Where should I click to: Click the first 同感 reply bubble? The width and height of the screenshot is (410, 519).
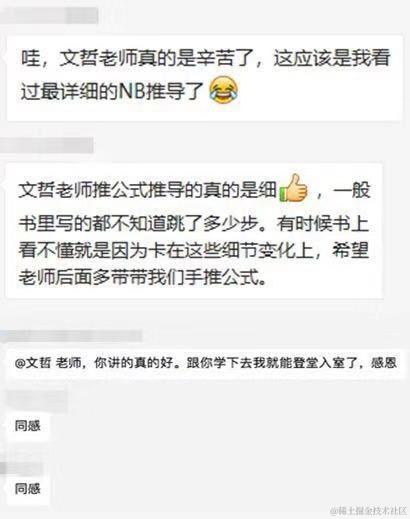click(28, 426)
